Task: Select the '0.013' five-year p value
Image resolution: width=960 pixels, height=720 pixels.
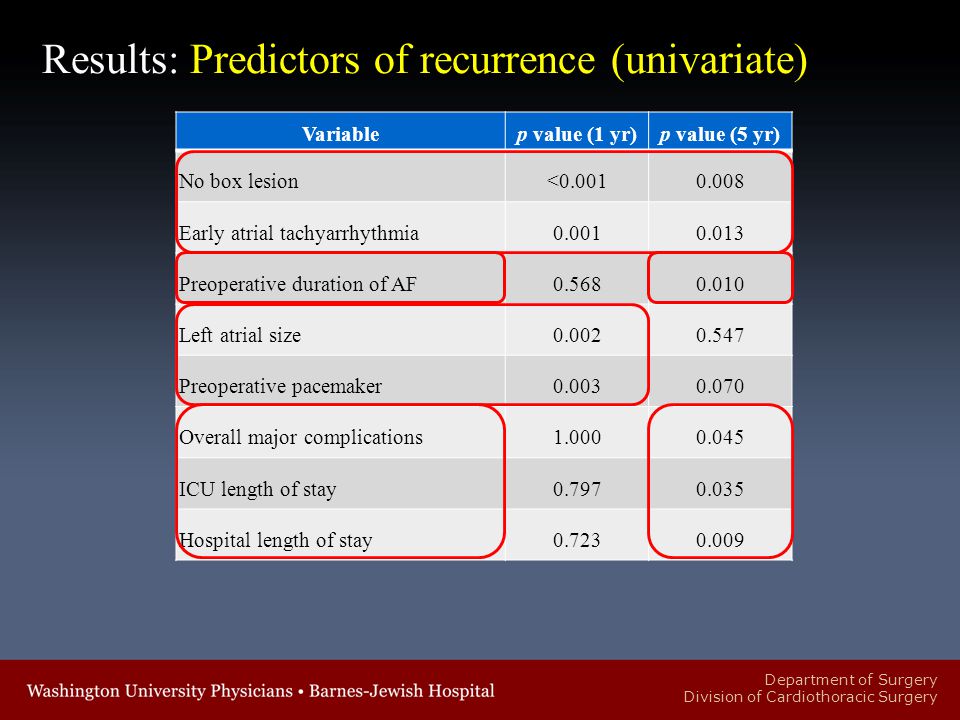Action: coord(720,233)
